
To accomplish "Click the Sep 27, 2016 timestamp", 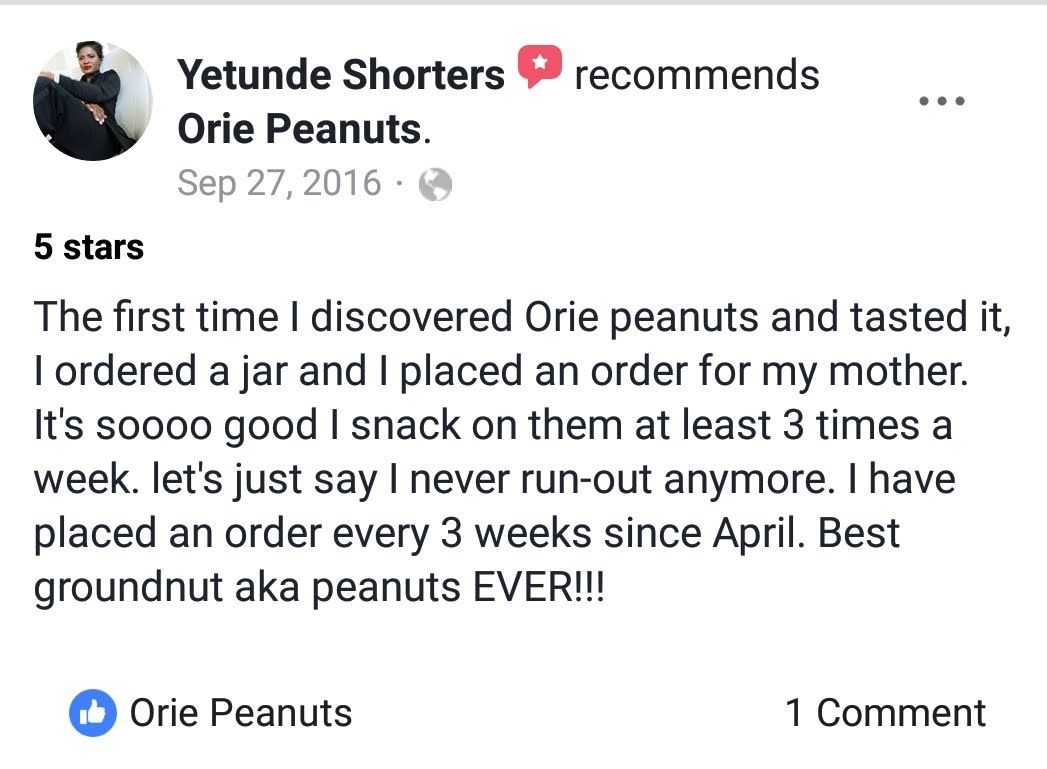I will [279, 183].
